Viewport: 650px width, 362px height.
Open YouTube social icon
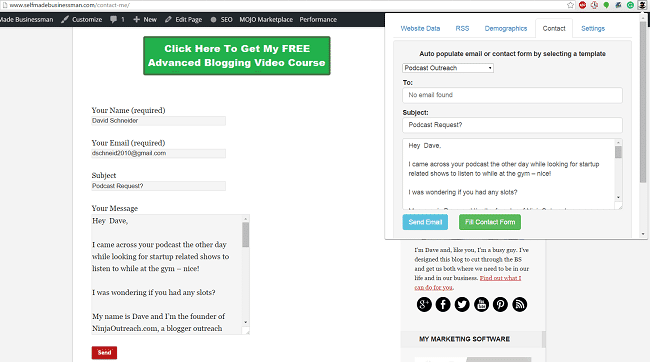481,304
